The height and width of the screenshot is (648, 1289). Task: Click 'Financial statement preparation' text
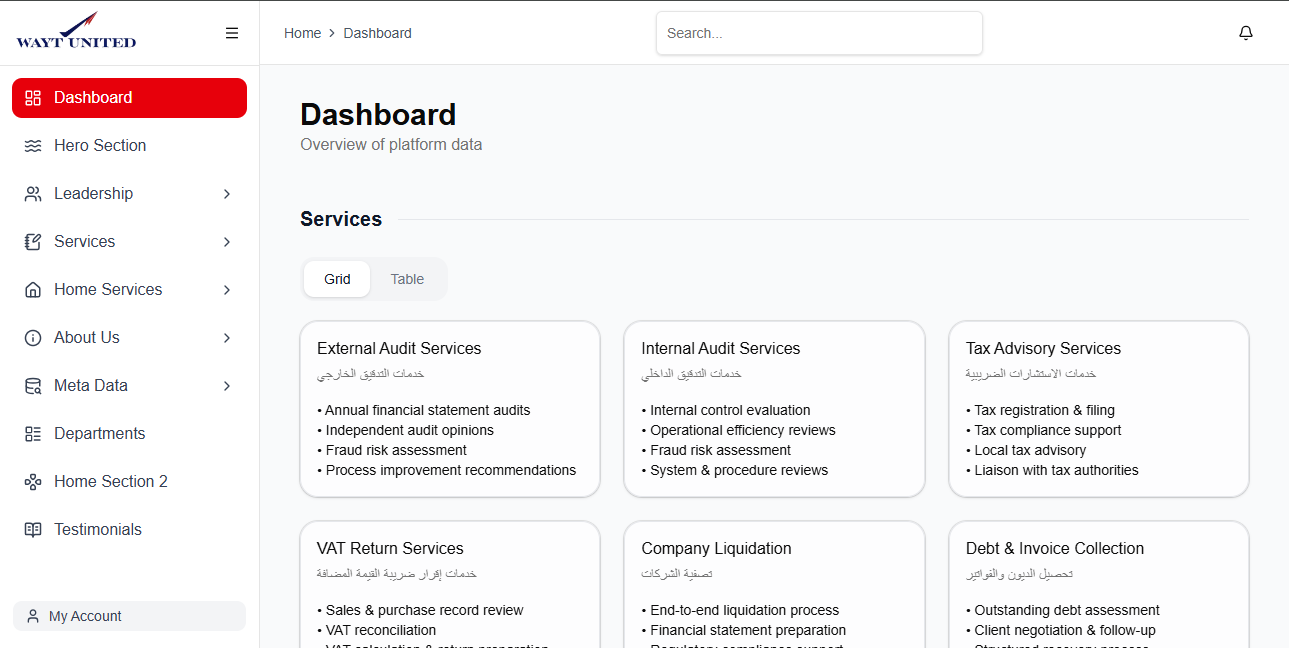coord(748,630)
